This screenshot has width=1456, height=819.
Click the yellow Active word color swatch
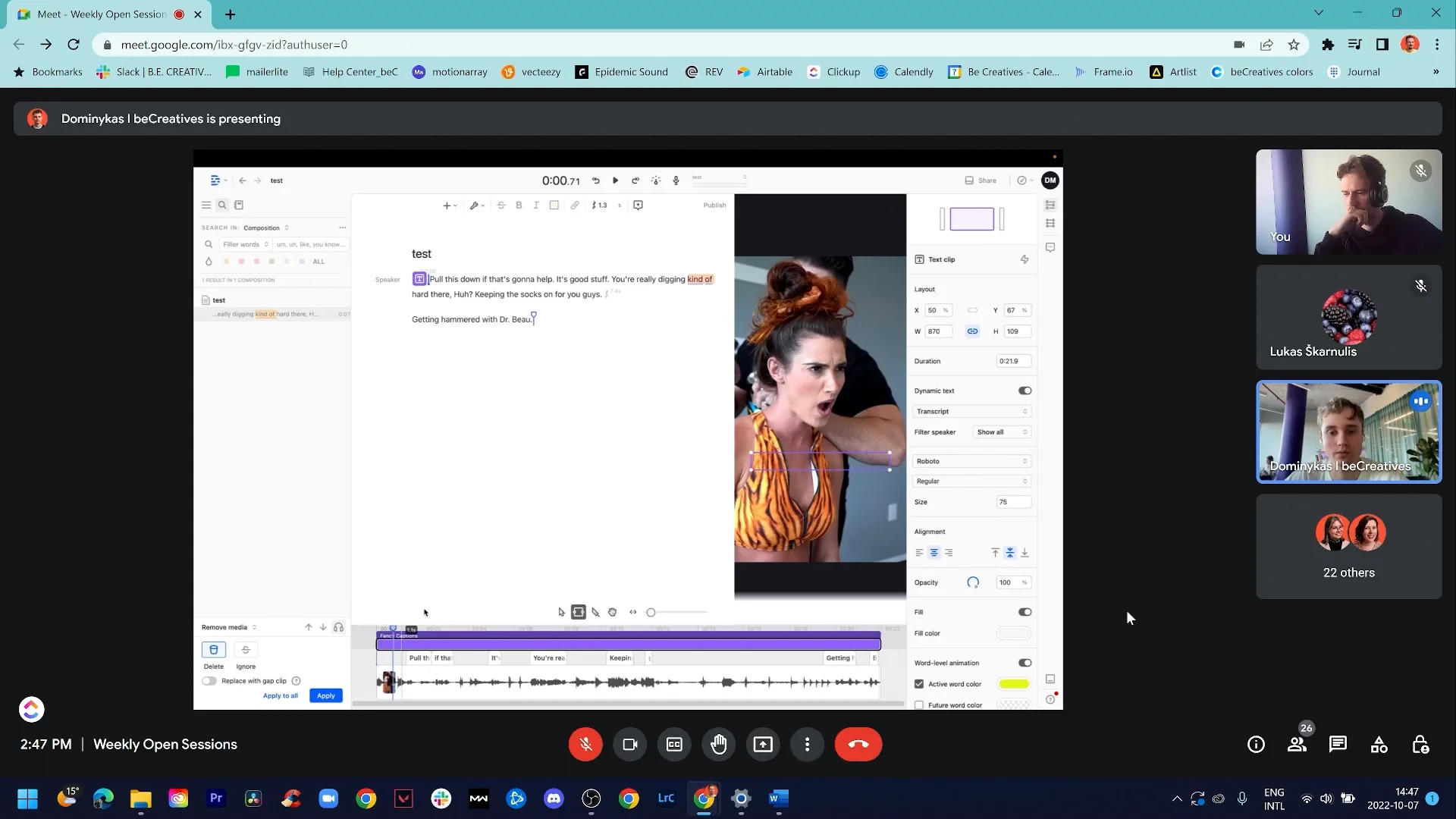[x=1014, y=684]
